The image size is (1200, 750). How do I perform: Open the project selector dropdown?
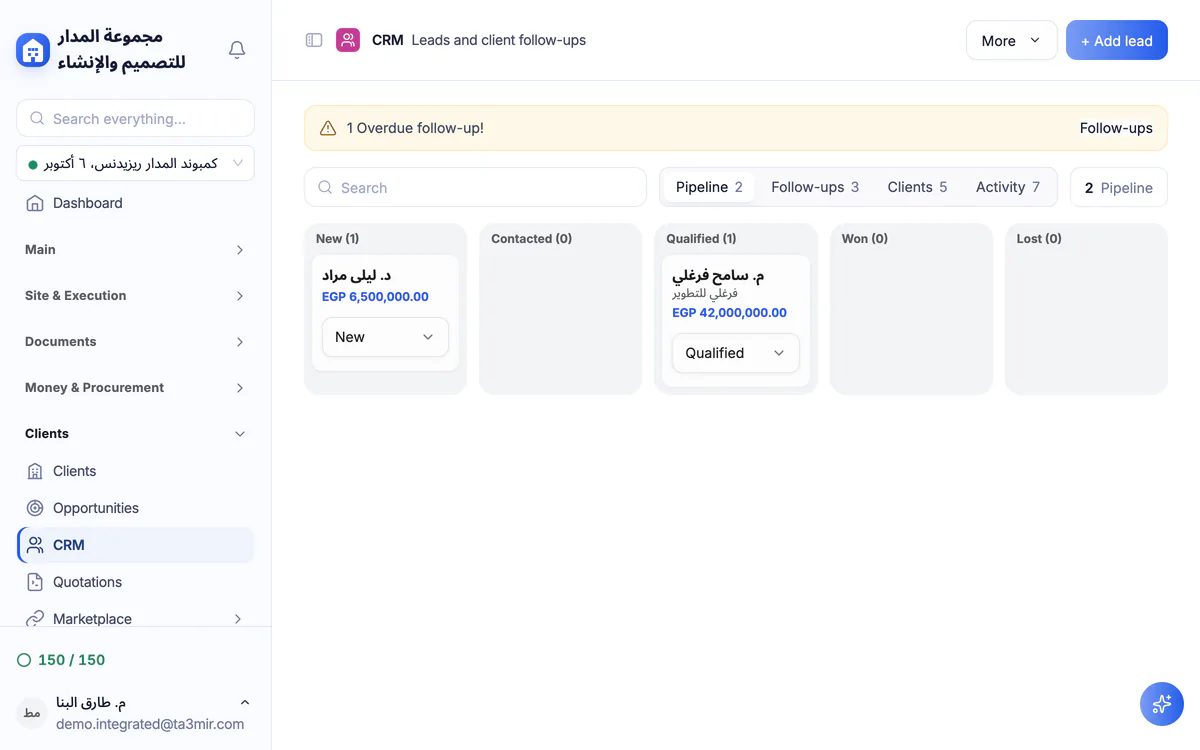[135, 163]
